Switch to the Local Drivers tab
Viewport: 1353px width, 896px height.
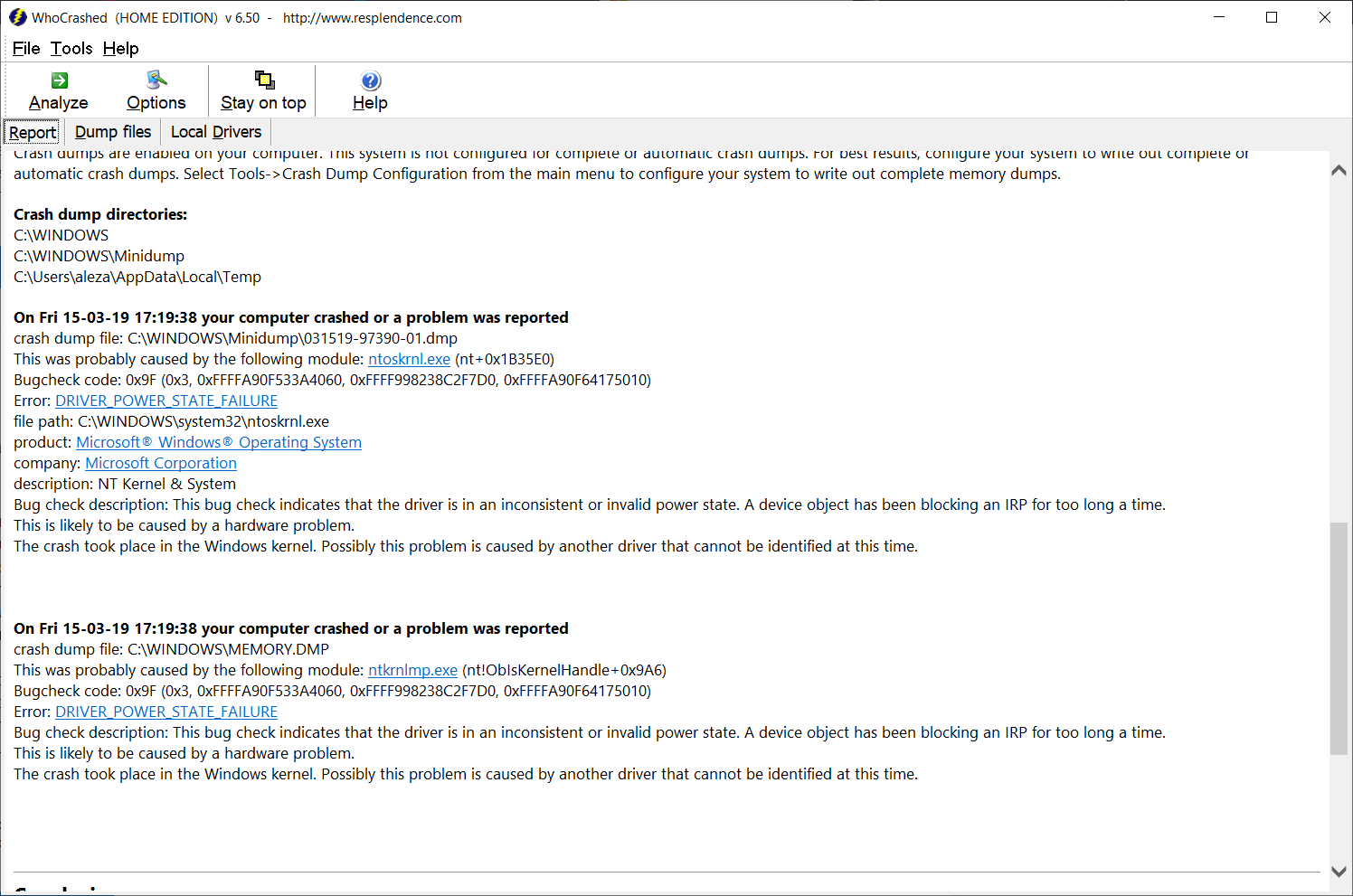pyautogui.click(x=216, y=132)
